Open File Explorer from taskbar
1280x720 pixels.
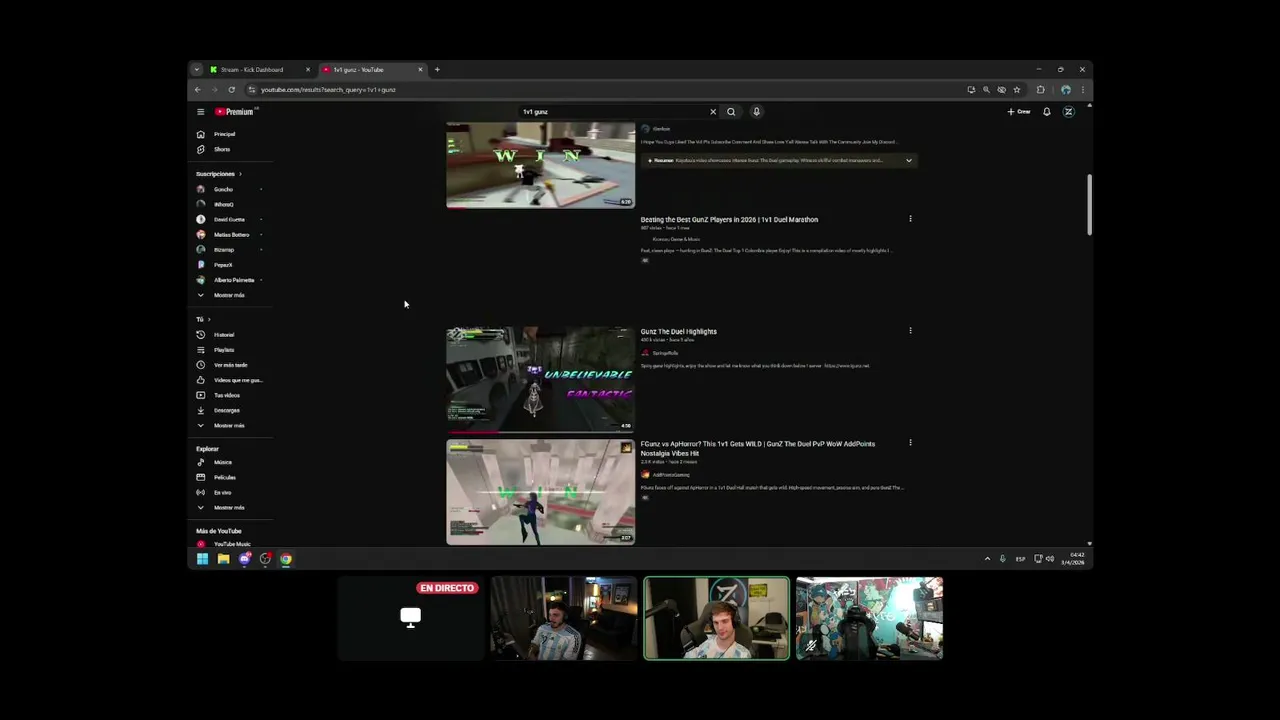pos(223,559)
